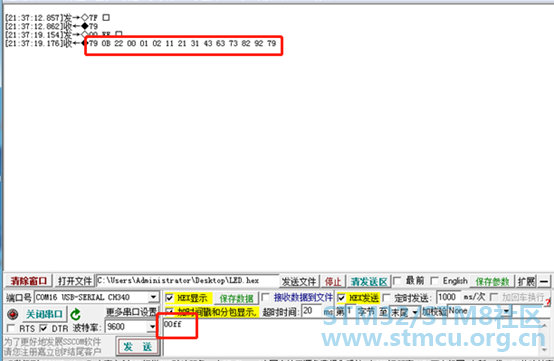Toggle the 加时间戳和分包显示 checkbox
The width and height of the screenshot is (554, 361).
tap(169, 312)
